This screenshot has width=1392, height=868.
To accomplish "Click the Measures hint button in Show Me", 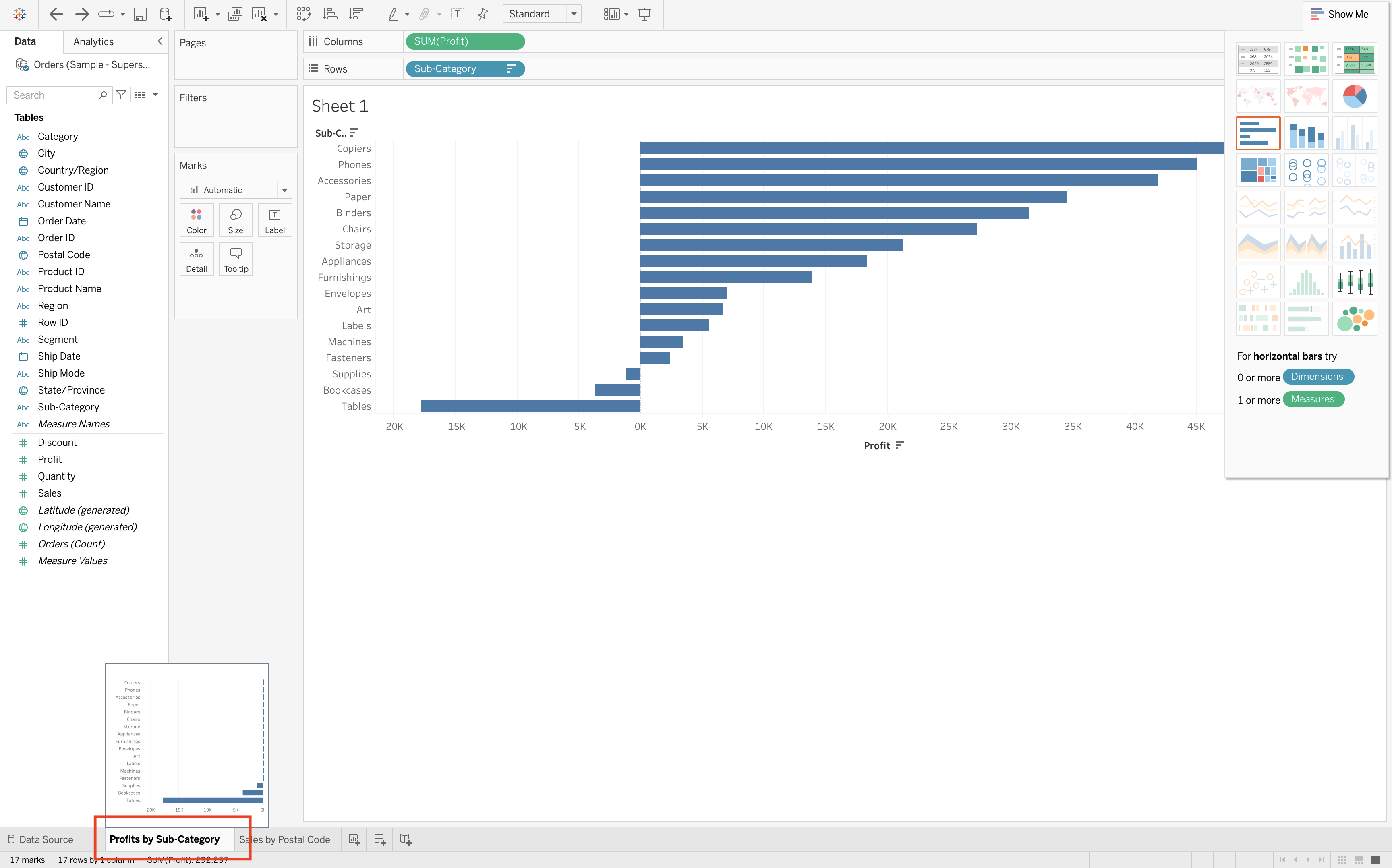I will (x=1313, y=398).
